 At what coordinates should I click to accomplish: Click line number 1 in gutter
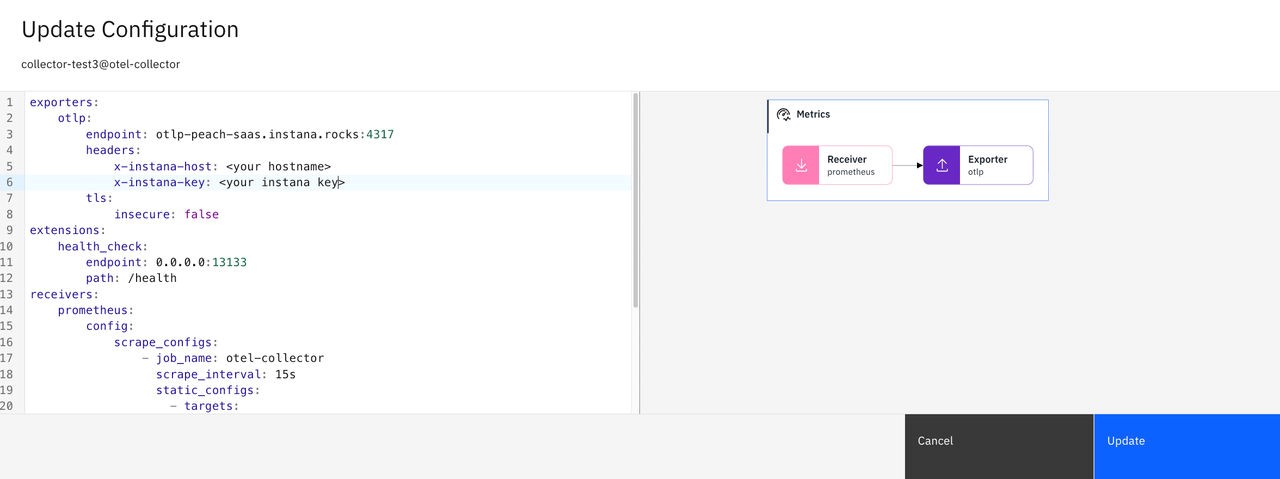click(9, 102)
